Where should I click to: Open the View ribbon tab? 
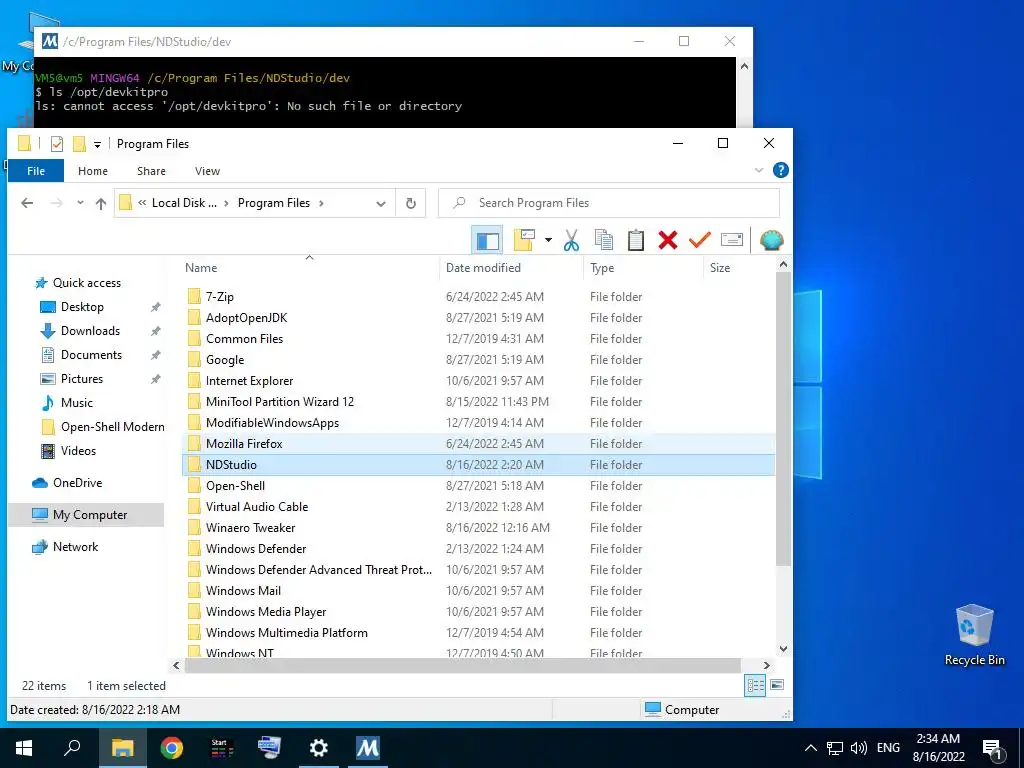207,170
